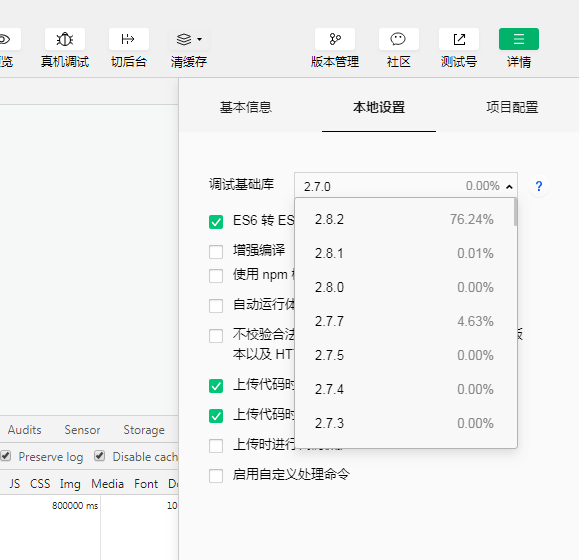Uncheck the second 上传代码时 checkbox
Image resolution: width=579 pixels, height=560 pixels.
tap(216, 416)
